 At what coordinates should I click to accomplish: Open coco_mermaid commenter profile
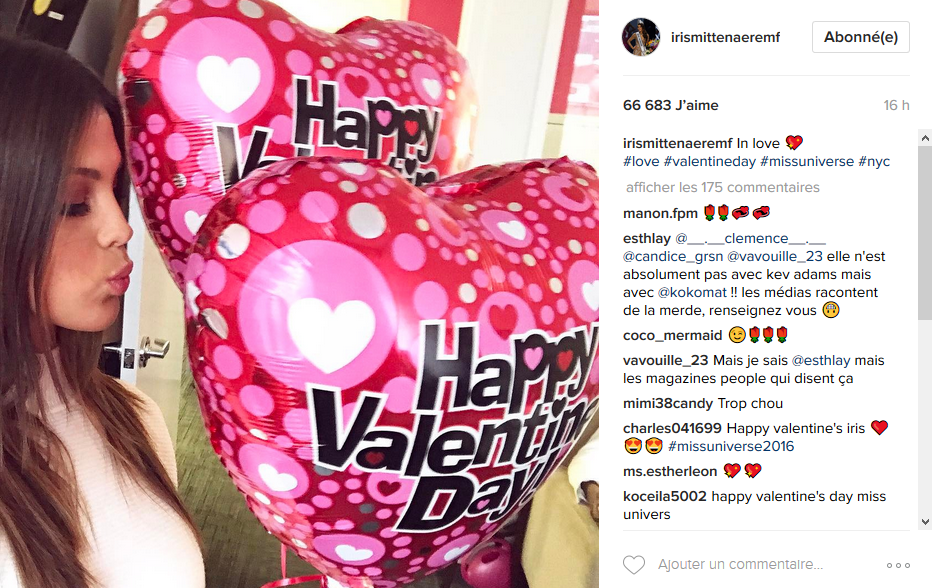(672, 336)
